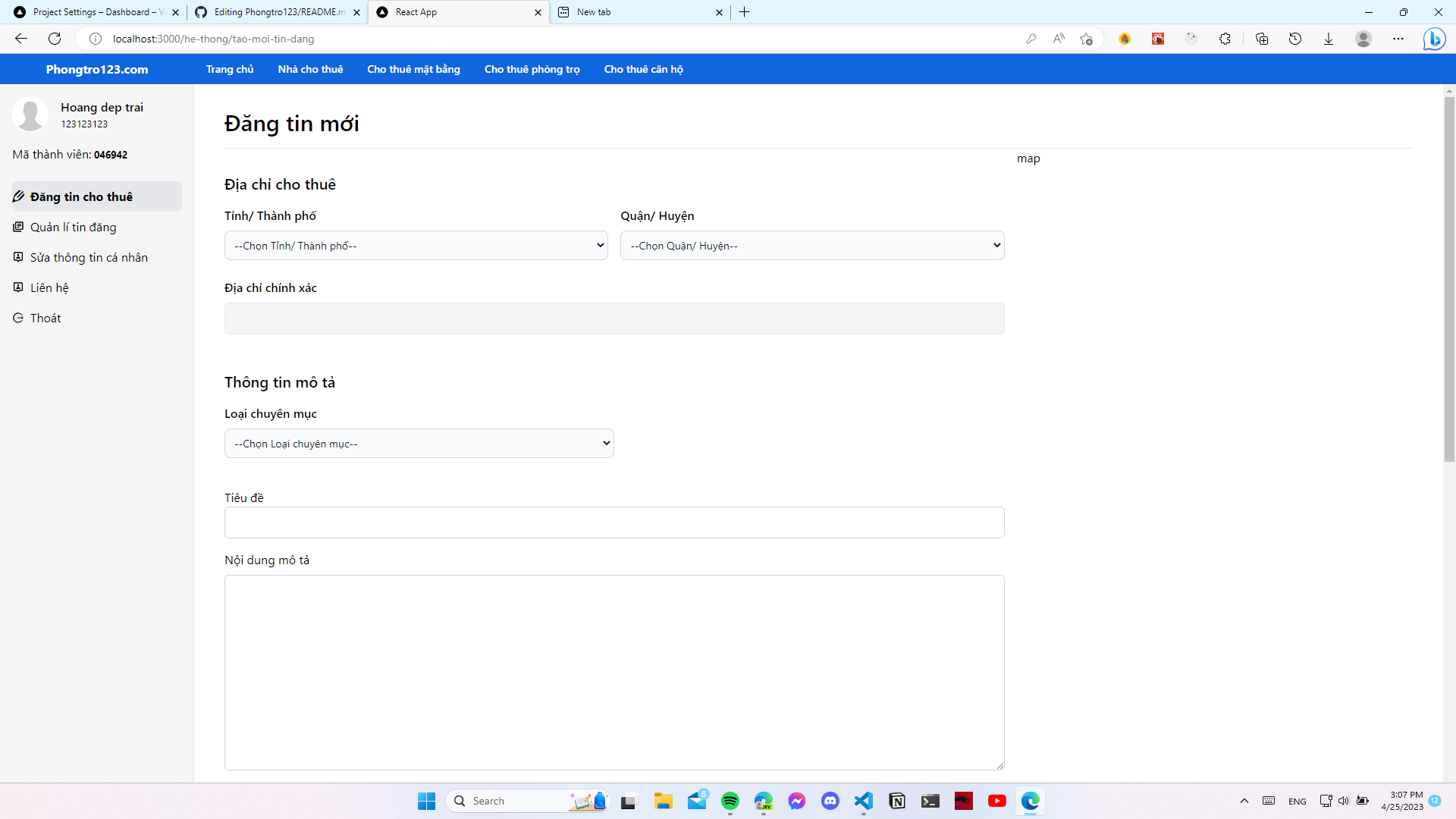Viewport: 1456px width, 819px height.
Task: Go back using the browser back arrow
Action: pos(21,39)
